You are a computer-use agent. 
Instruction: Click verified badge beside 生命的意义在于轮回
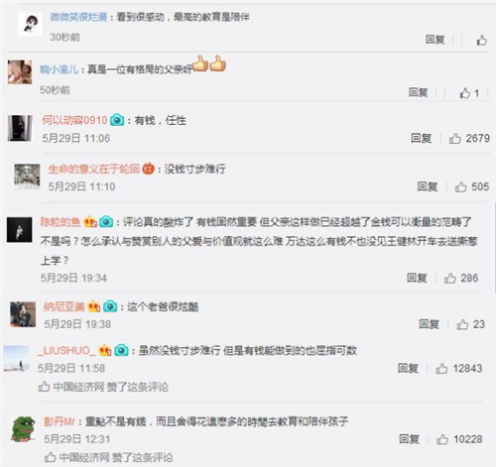click(148, 169)
